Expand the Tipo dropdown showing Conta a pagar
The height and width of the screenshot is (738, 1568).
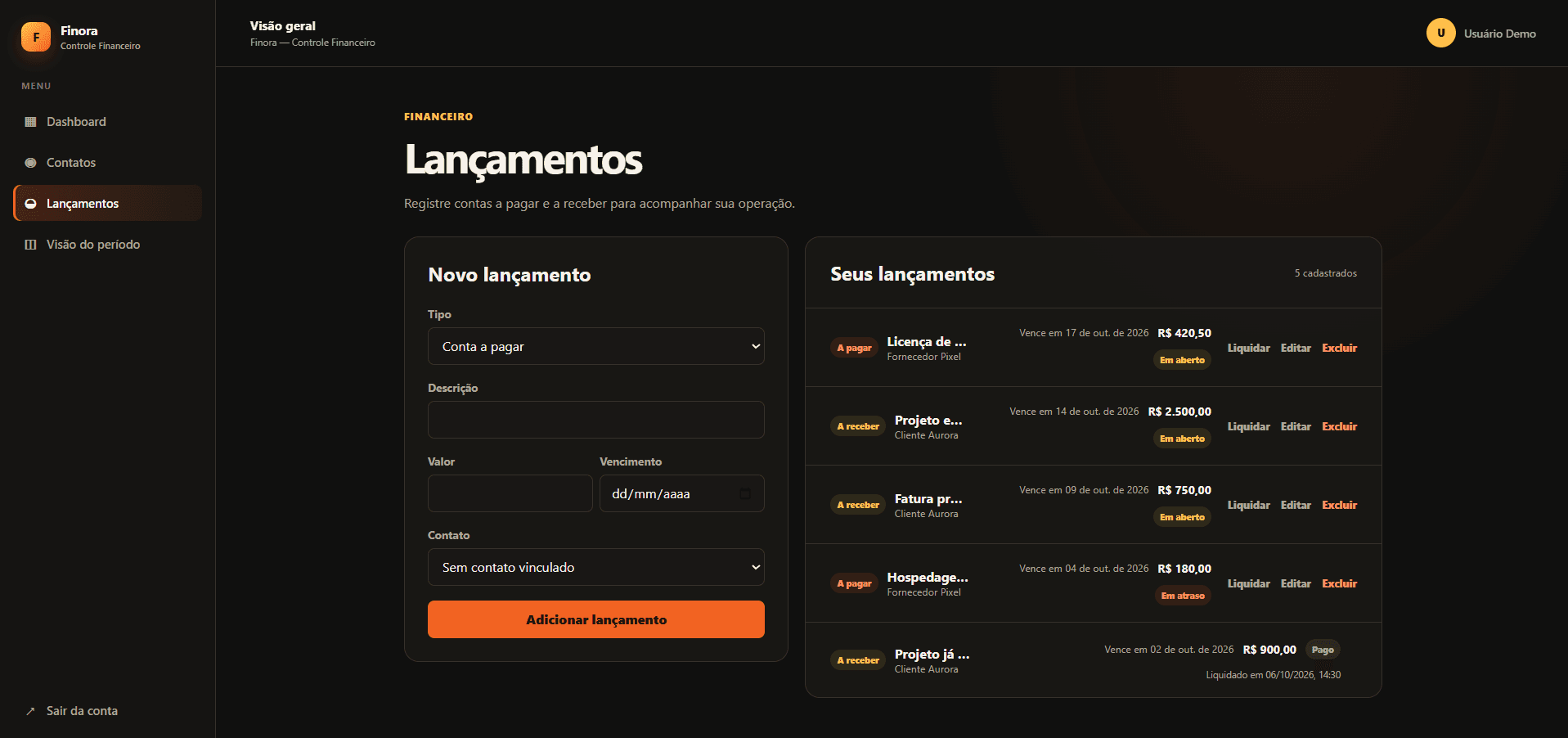click(595, 346)
